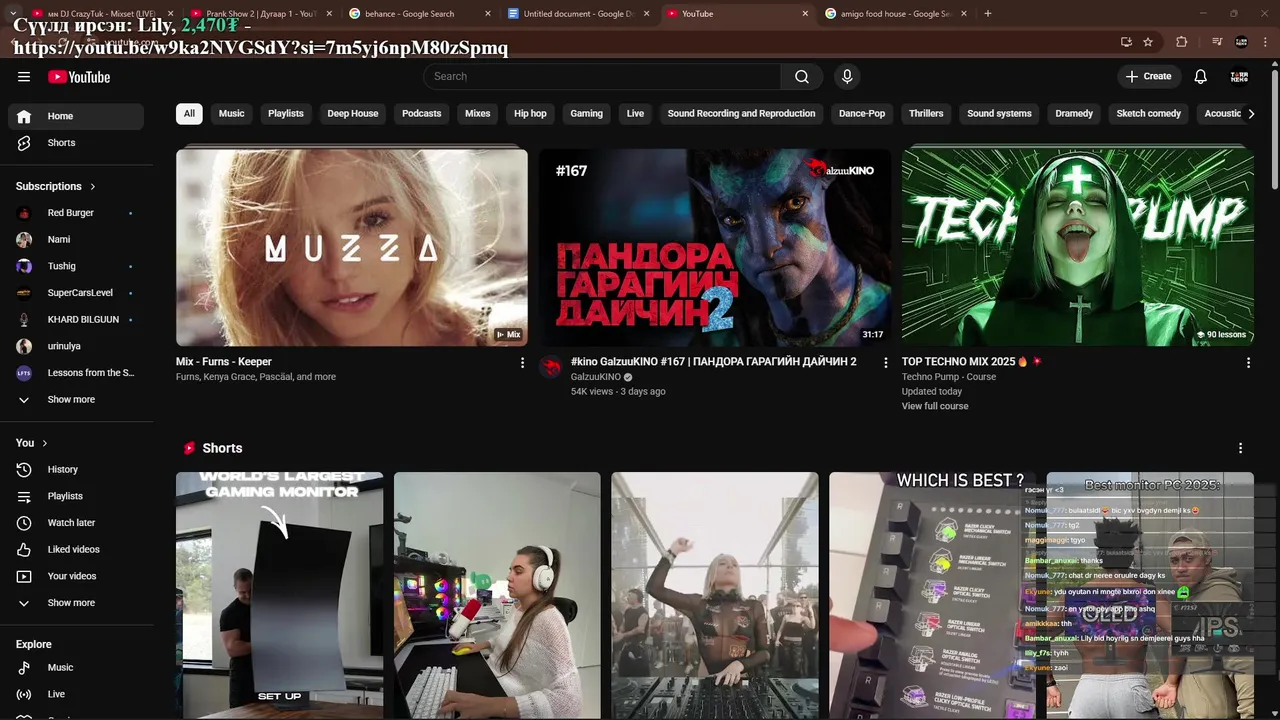The height and width of the screenshot is (720, 1280).
Task: Click the search magnifier button
Action: tap(802, 77)
